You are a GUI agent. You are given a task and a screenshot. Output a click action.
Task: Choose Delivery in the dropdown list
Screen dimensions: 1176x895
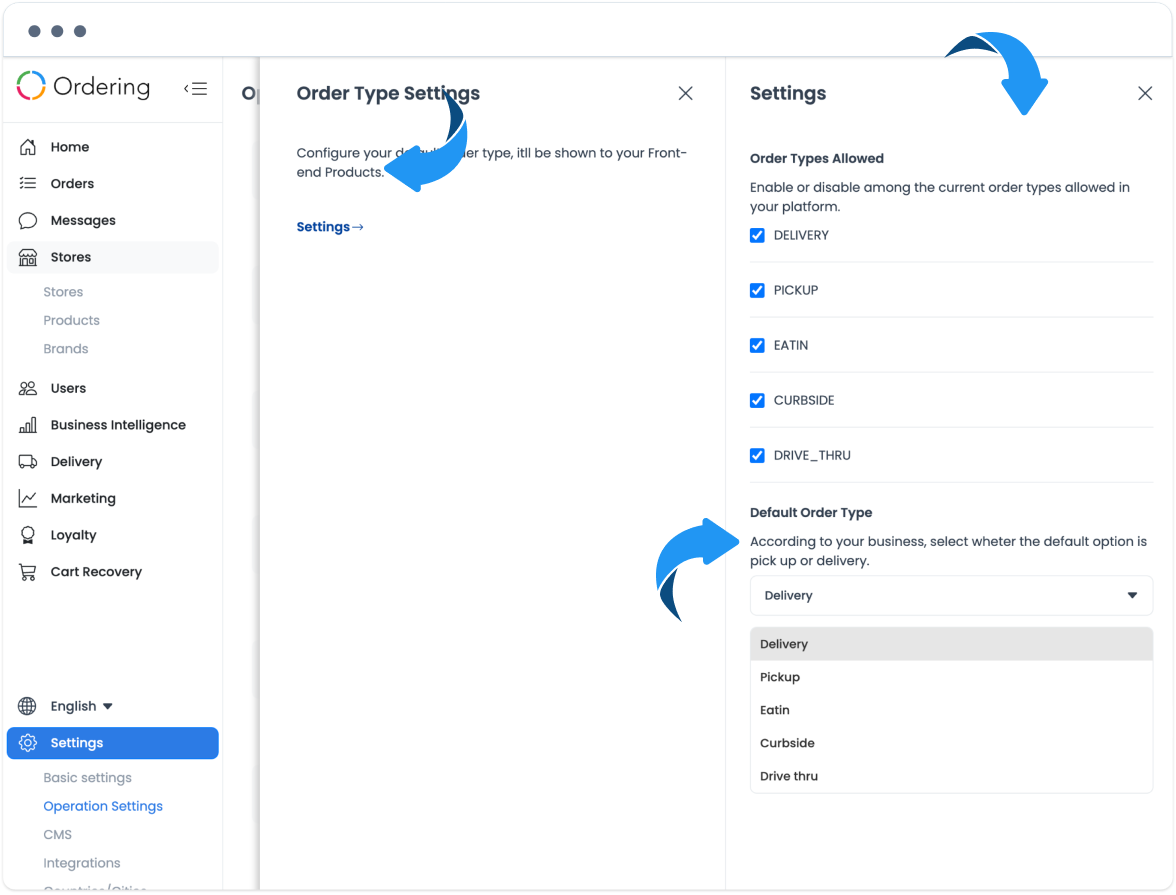point(951,644)
